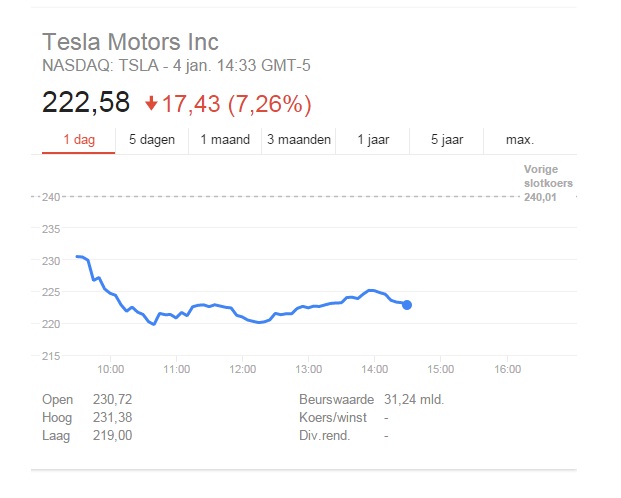Image resolution: width=621 pixels, height=498 pixels.
Task: Click the Hoog 231,38 value
Action: pyautogui.click(x=110, y=418)
